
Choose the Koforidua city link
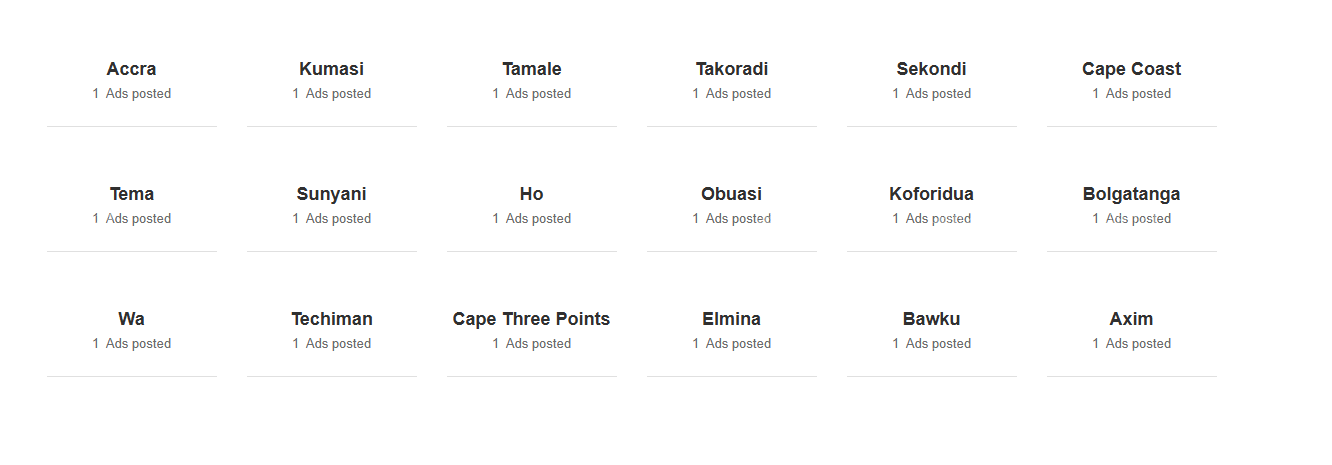pyautogui.click(x=931, y=194)
